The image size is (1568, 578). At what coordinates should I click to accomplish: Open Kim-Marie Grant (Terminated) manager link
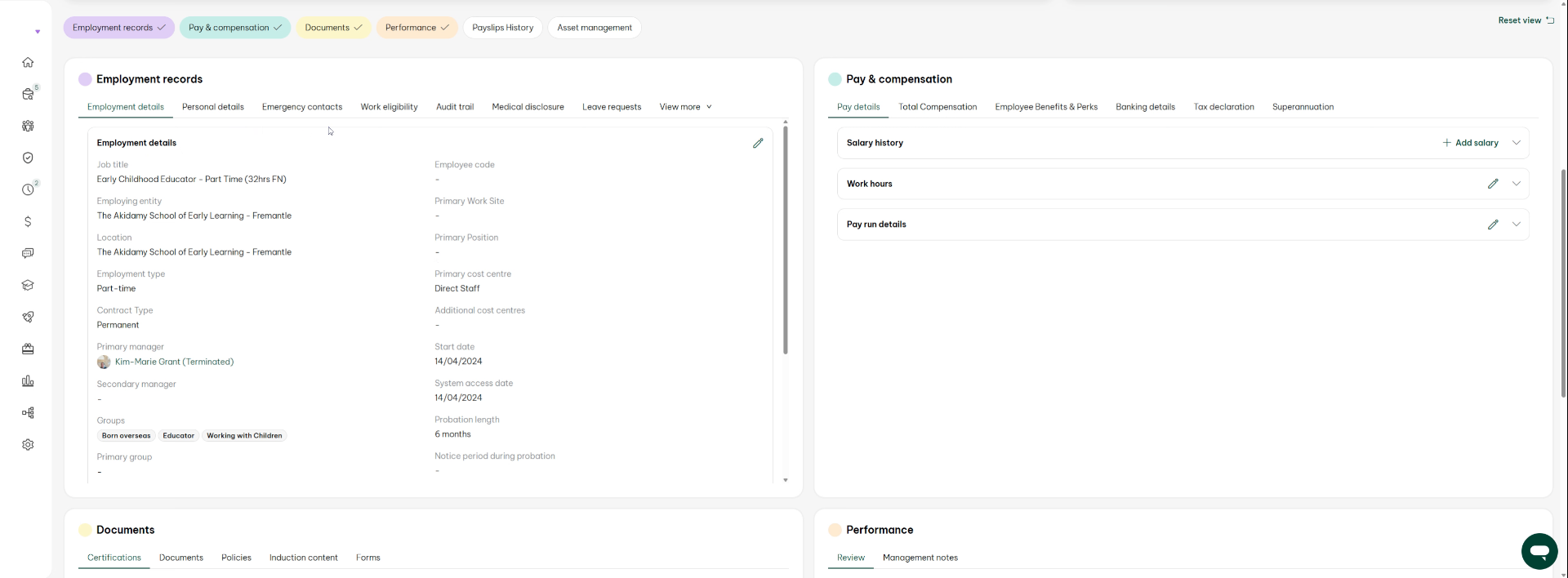tap(175, 362)
